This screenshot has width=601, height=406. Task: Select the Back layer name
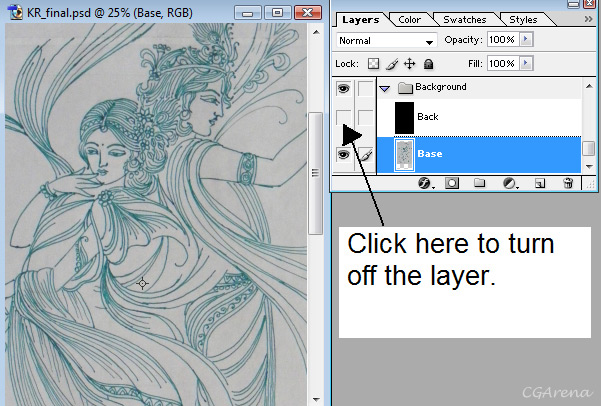(x=428, y=117)
